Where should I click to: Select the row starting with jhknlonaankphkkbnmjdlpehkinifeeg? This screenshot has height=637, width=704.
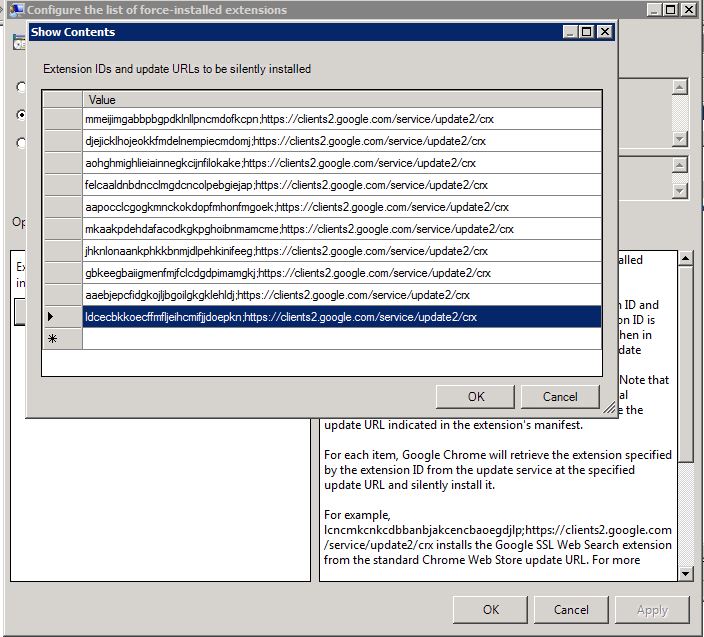[342, 251]
